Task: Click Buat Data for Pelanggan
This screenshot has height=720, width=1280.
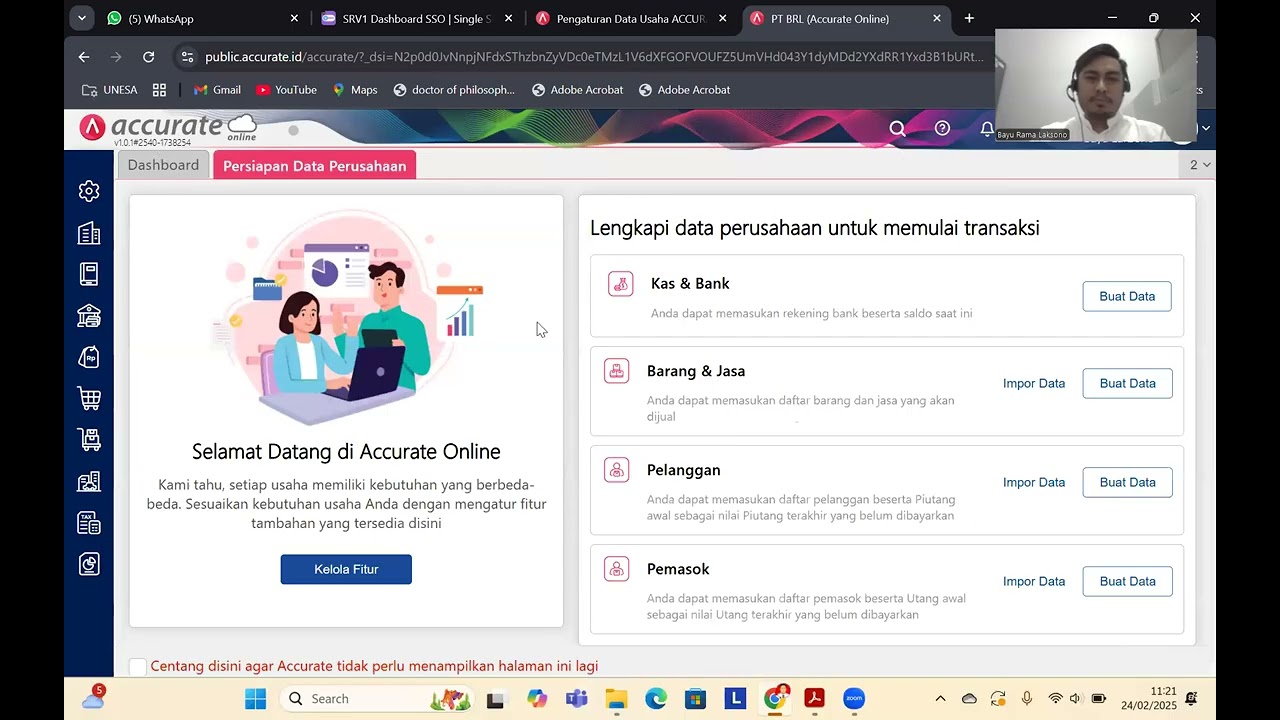Action: [1127, 482]
